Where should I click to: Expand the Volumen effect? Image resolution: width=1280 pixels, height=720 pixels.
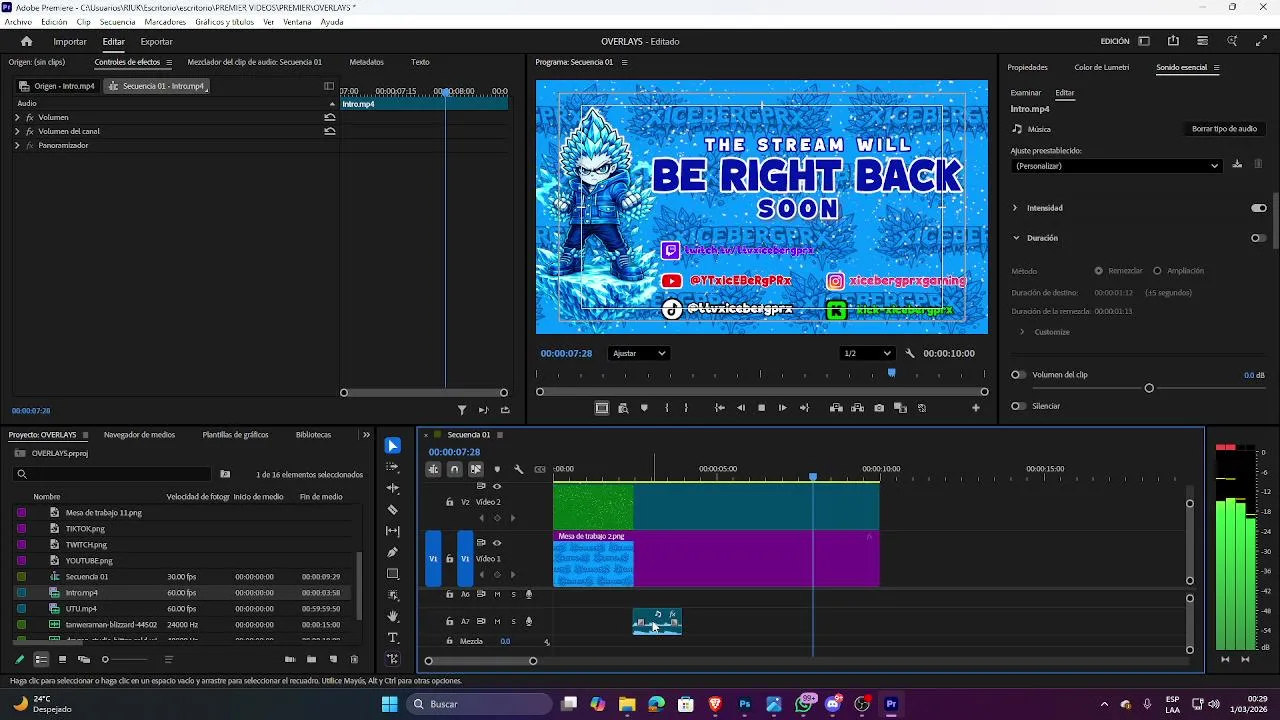click(17, 117)
